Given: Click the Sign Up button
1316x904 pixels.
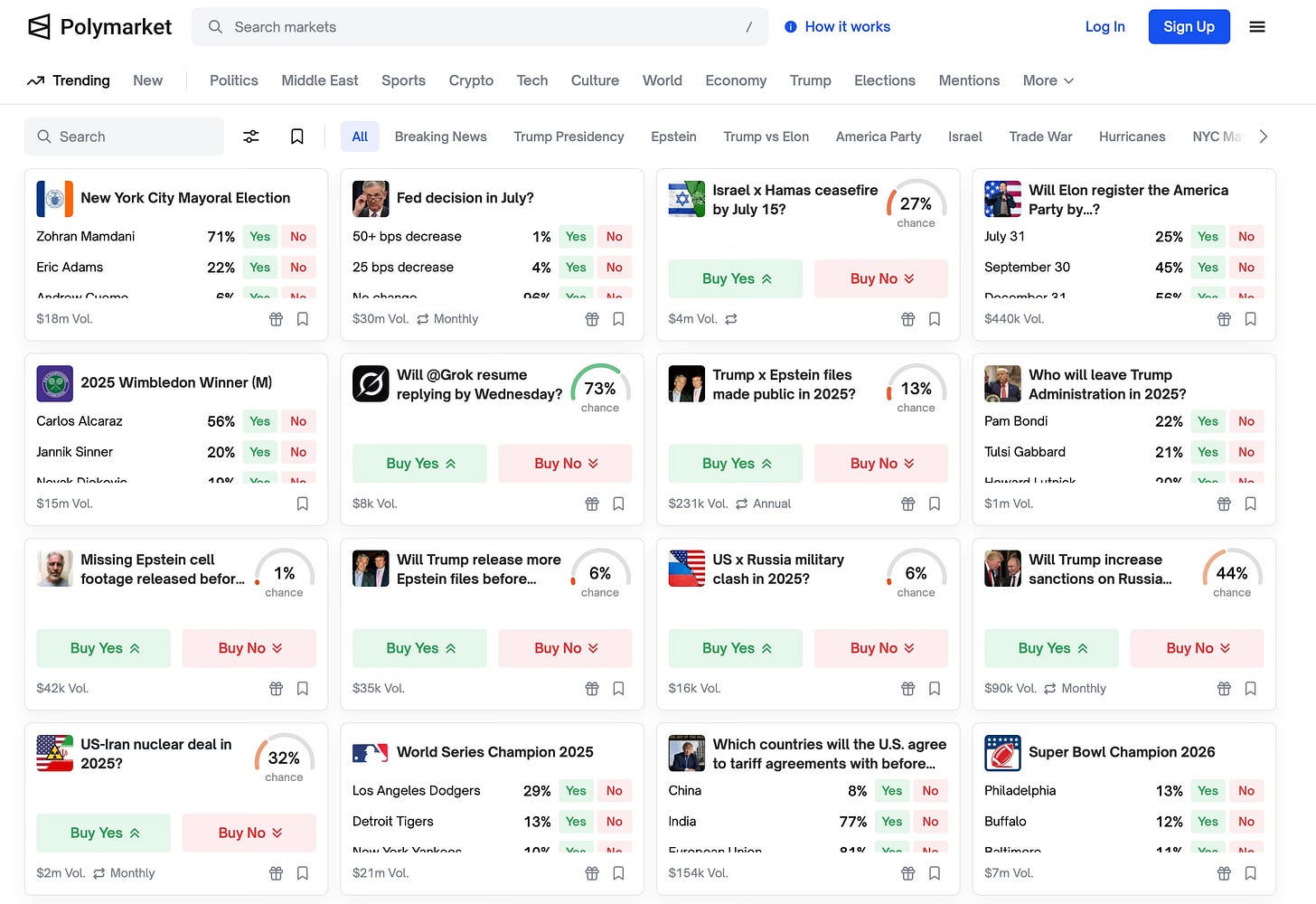Looking at the screenshot, I should point(1189,27).
